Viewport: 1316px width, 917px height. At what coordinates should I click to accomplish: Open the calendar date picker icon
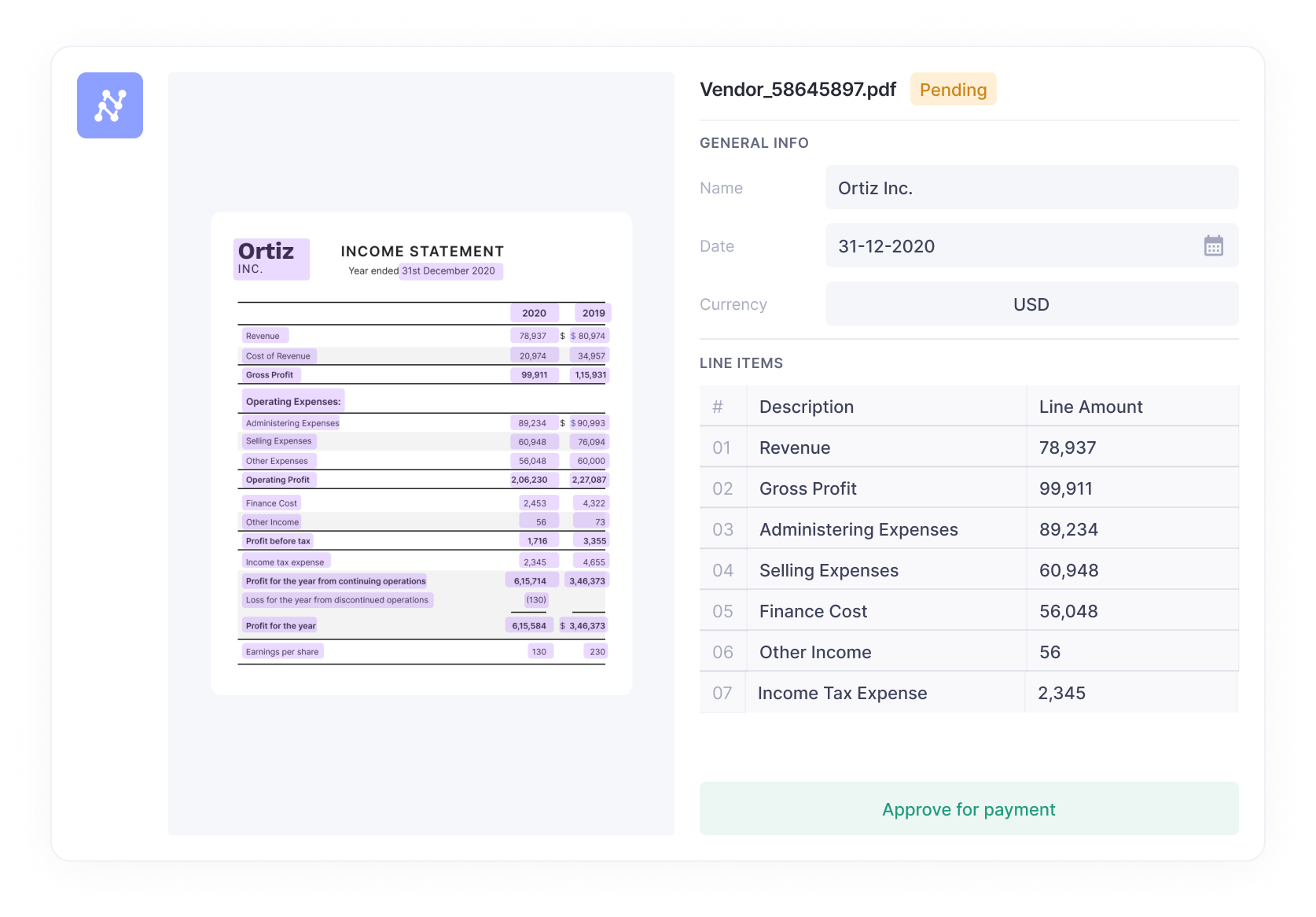(1213, 246)
